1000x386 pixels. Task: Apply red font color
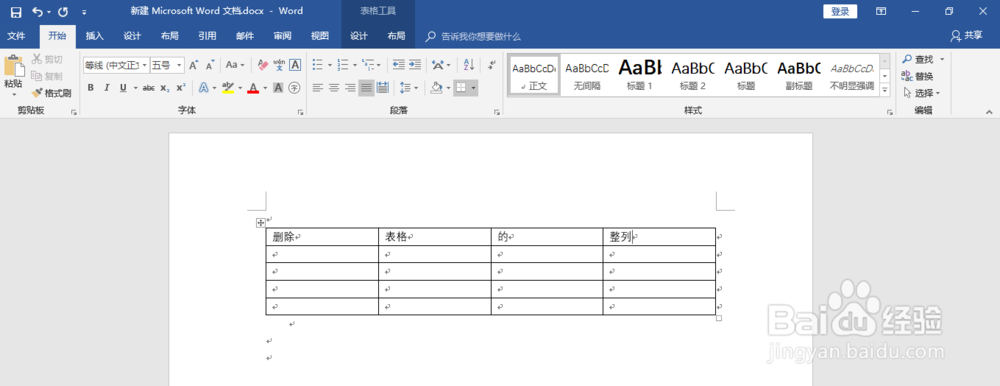click(x=253, y=87)
